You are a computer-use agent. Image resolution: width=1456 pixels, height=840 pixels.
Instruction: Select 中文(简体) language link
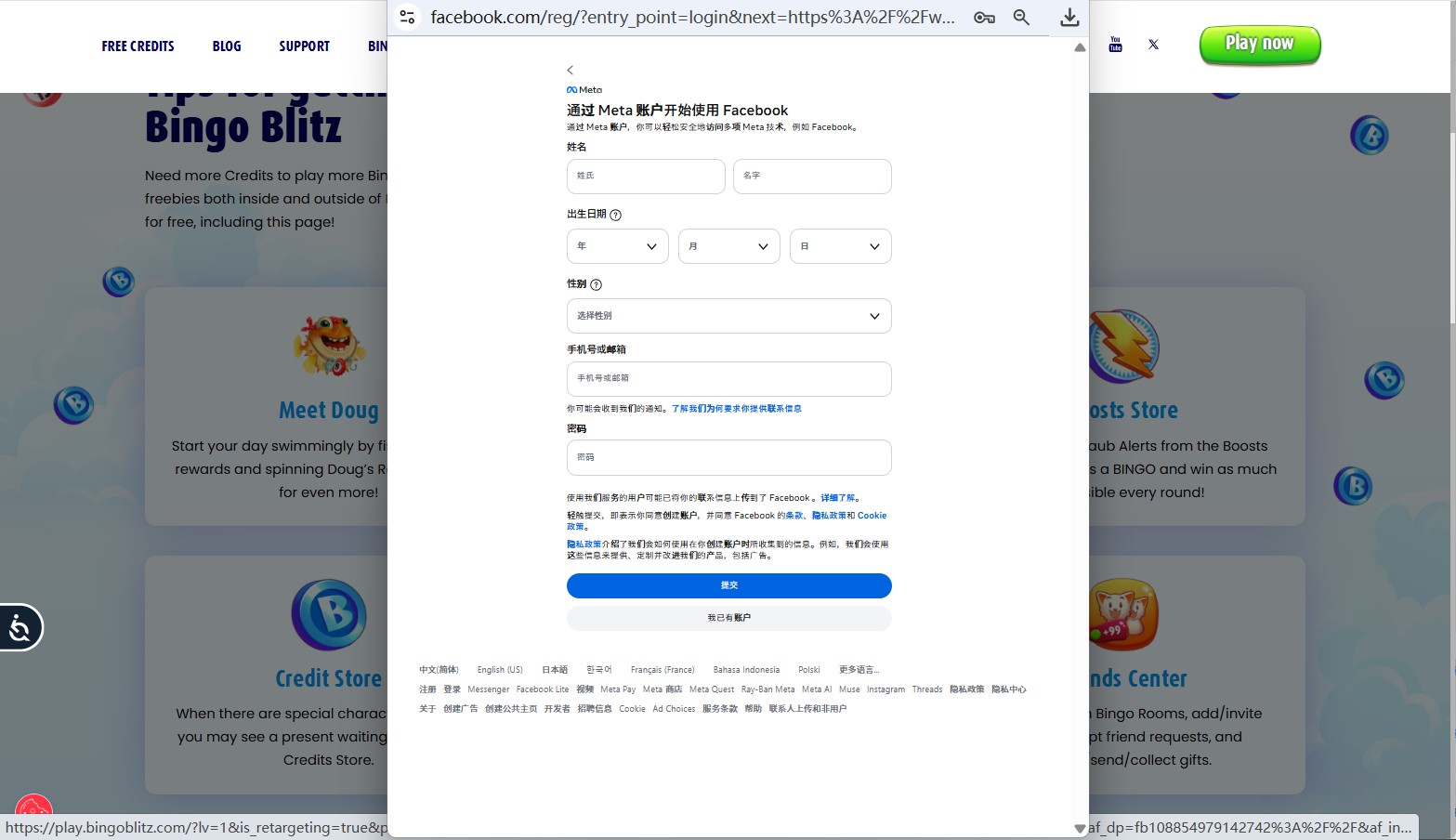439,670
